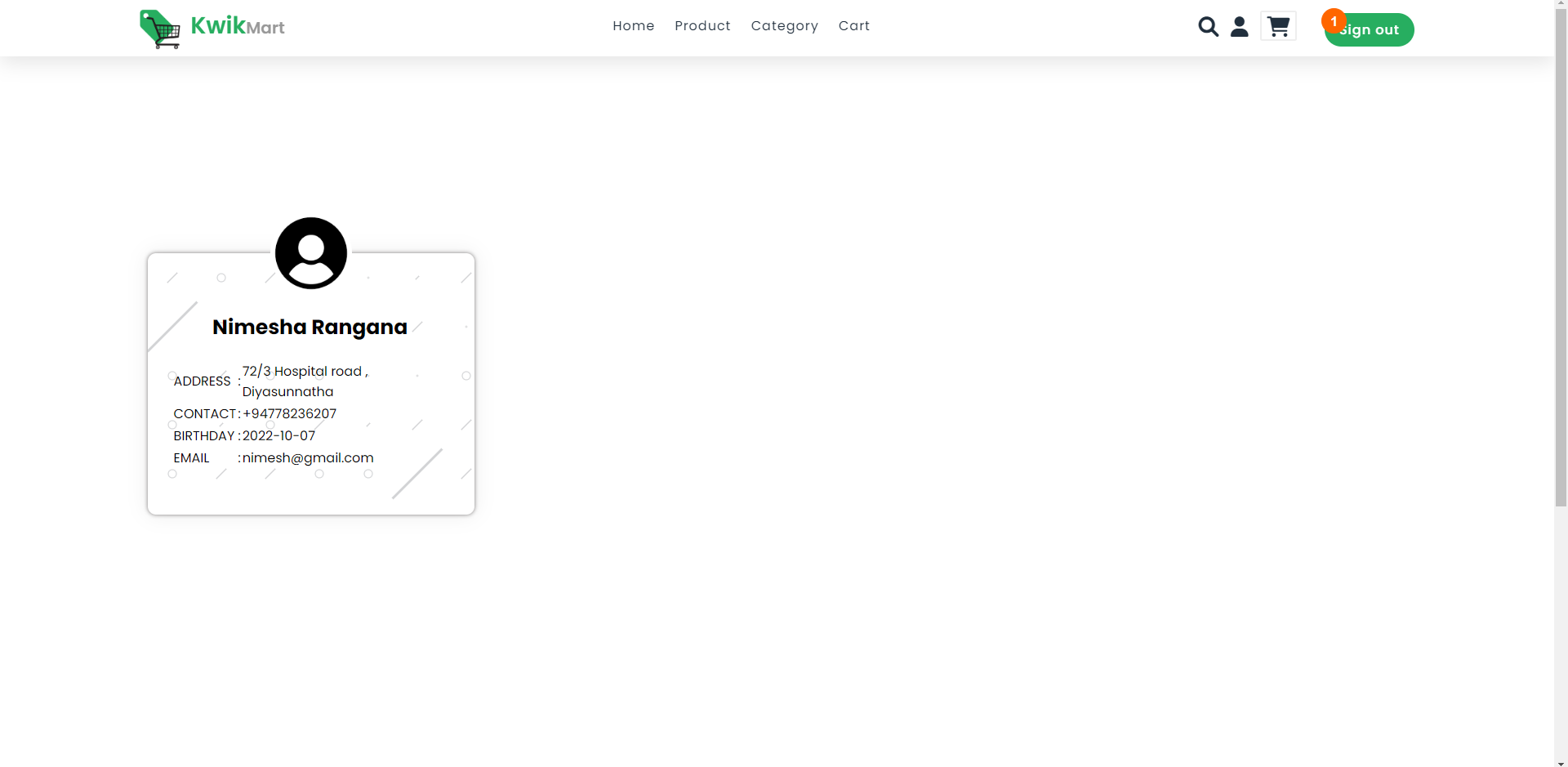The image size is (1568, 767).
Task: Go to the Cart page via navbar
Action: [854, 25]
